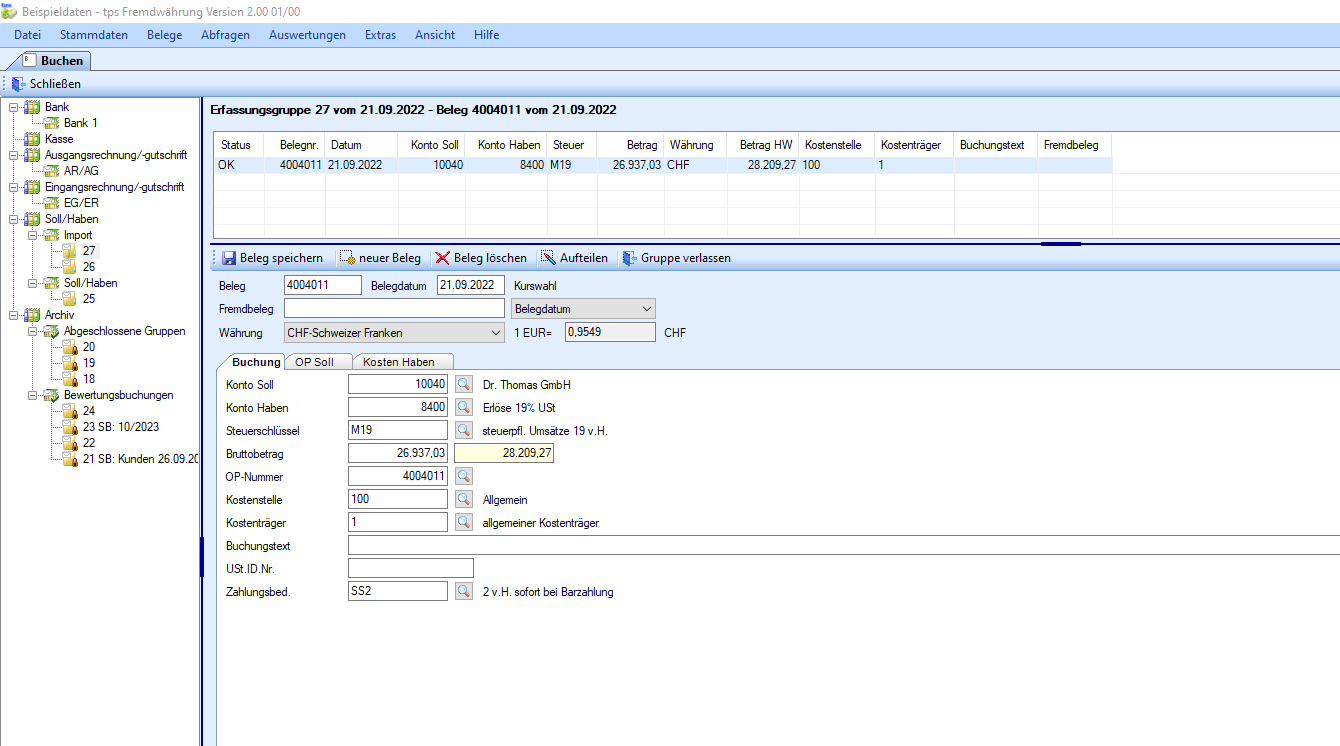
Task: Select import group 26 in the tree
Action: click(x=89, y=267)
